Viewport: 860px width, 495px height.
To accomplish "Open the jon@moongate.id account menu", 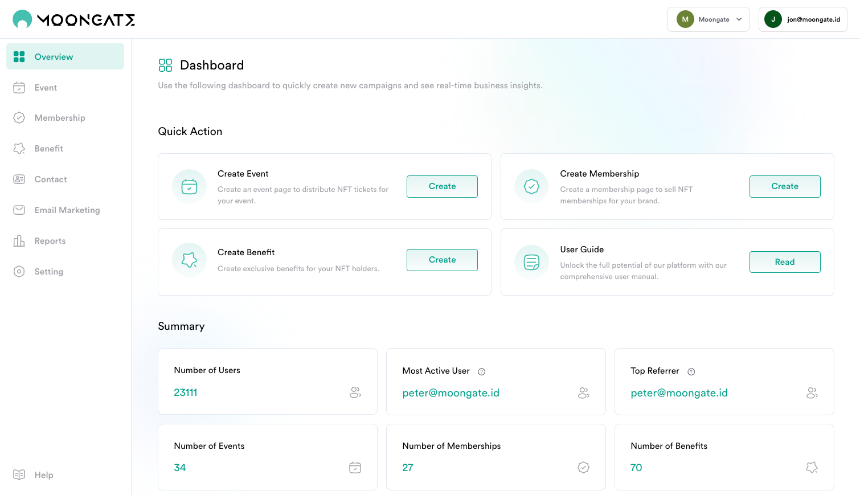I will click(x=802, y=20).
